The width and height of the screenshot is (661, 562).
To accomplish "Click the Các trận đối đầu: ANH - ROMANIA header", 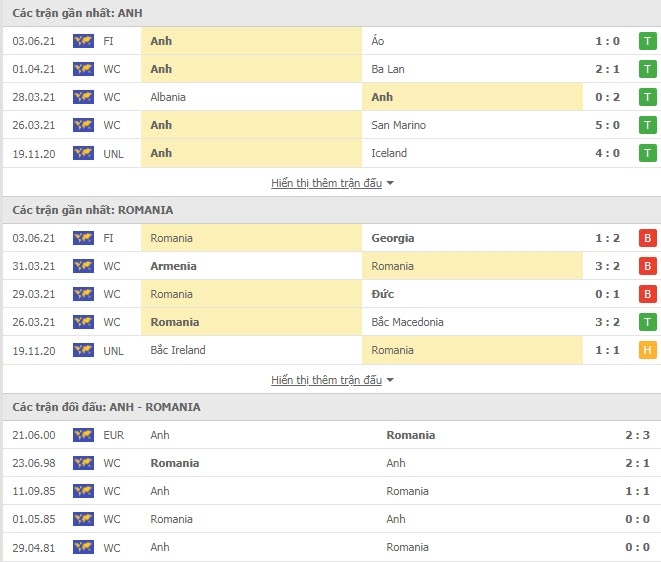I will 106,407.
